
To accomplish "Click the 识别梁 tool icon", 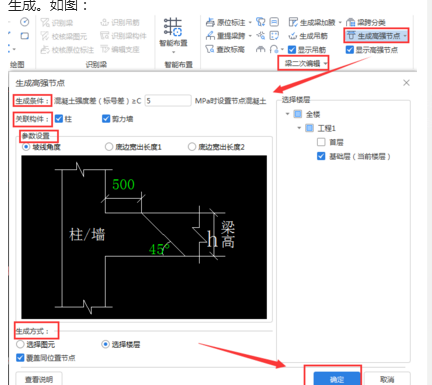I will coord(45,23).
